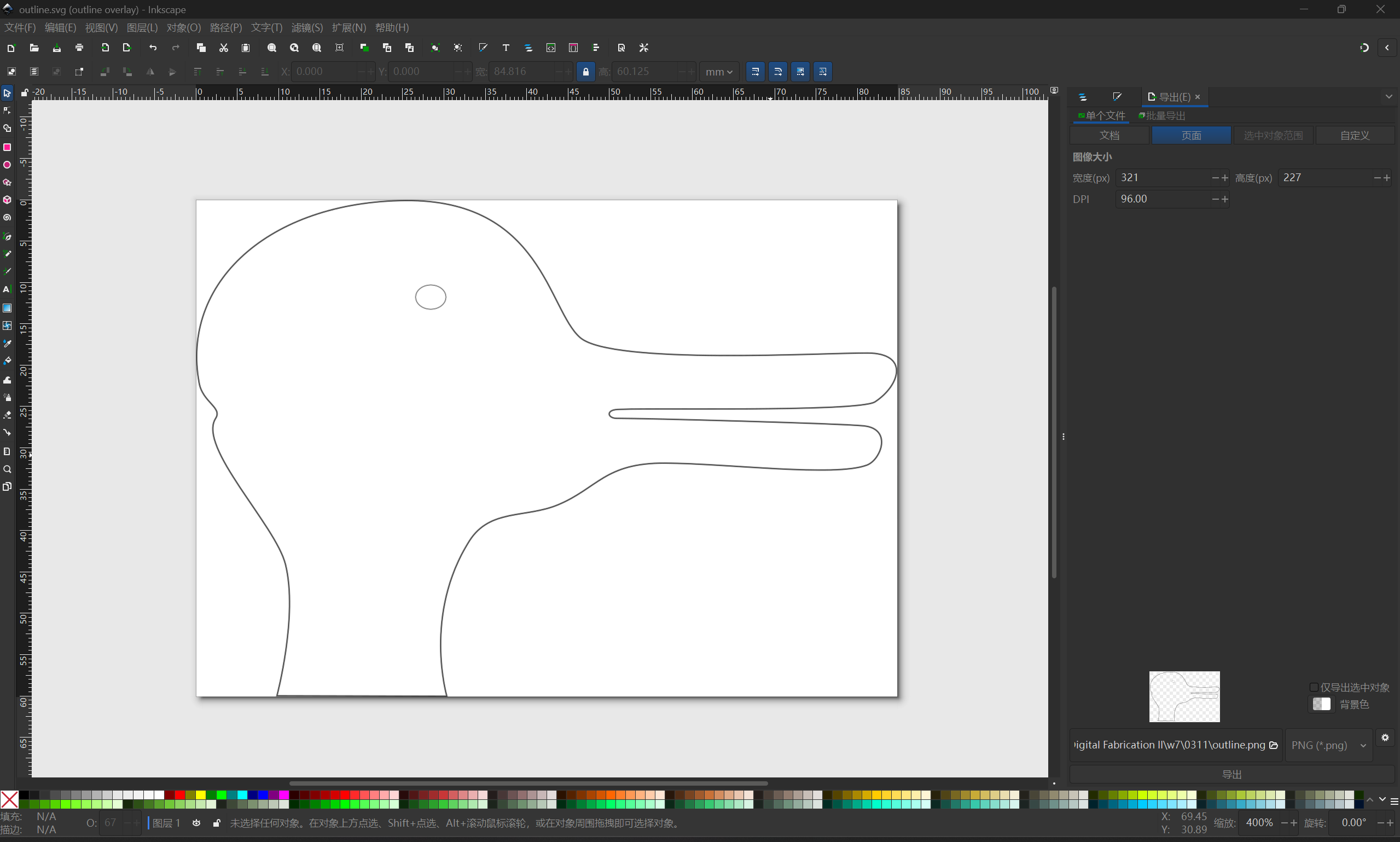Click the Print icon

79,48
